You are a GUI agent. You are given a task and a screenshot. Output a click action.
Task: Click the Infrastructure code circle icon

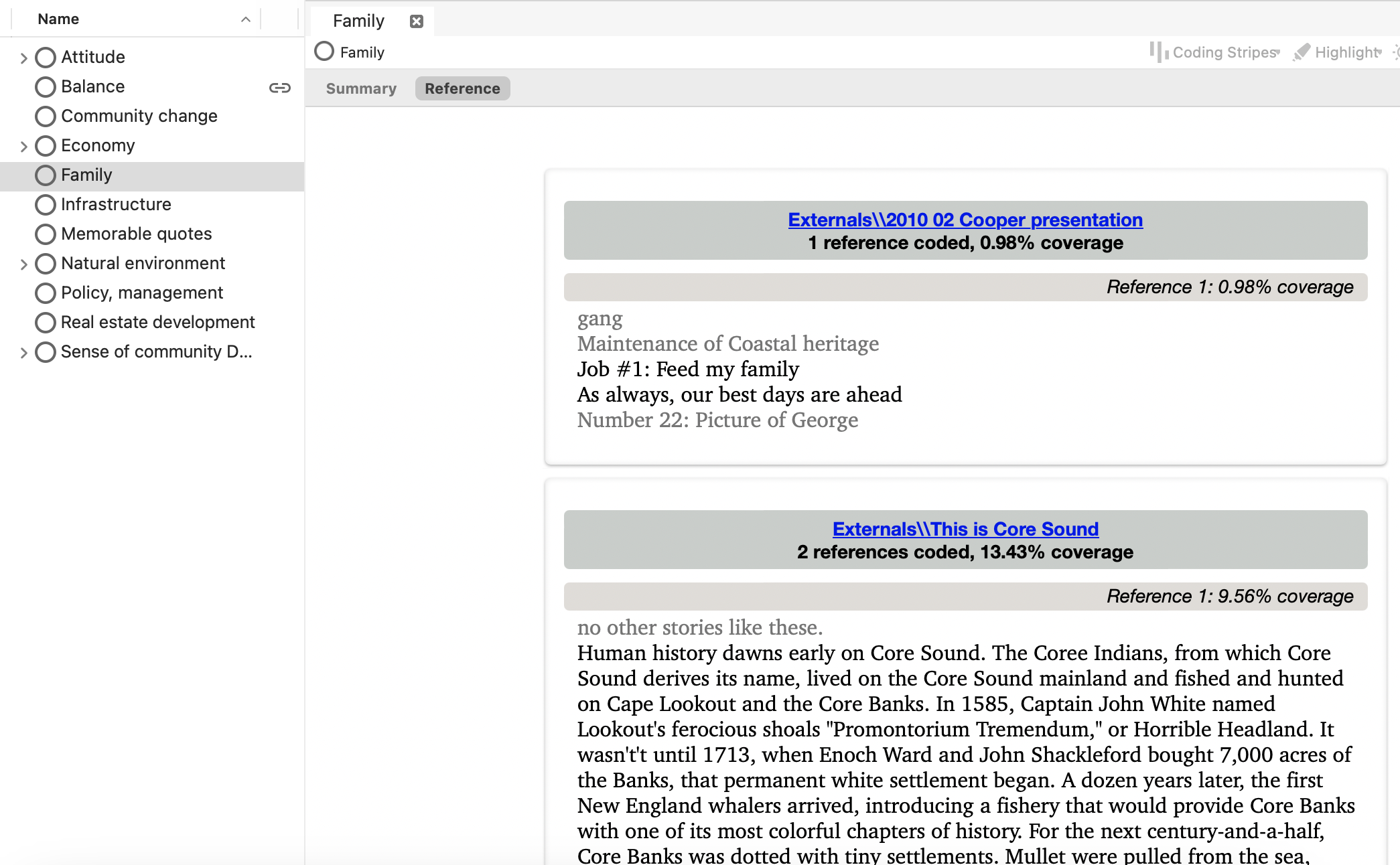tap(46, 205)
